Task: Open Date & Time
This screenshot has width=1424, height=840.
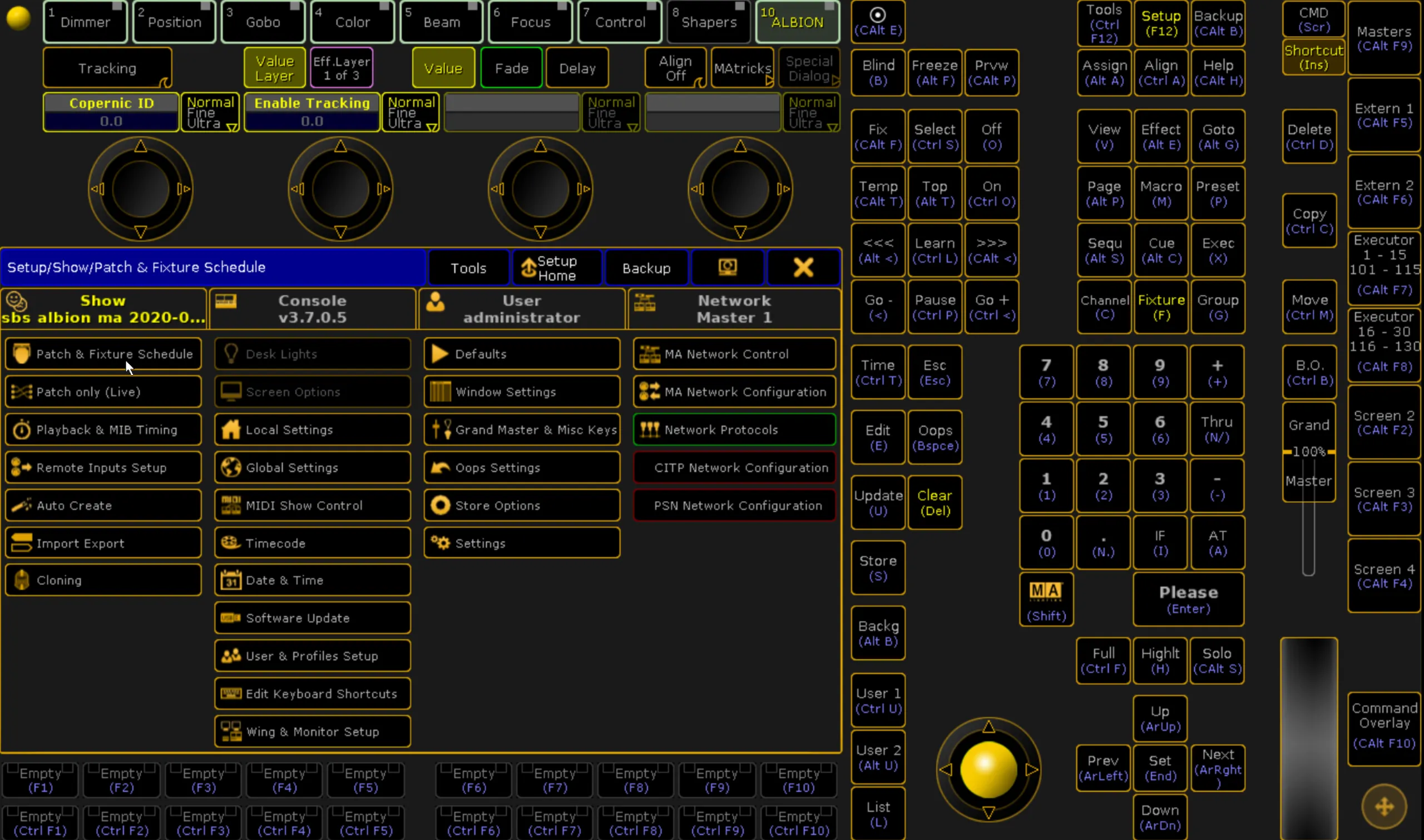Action: 313,580
